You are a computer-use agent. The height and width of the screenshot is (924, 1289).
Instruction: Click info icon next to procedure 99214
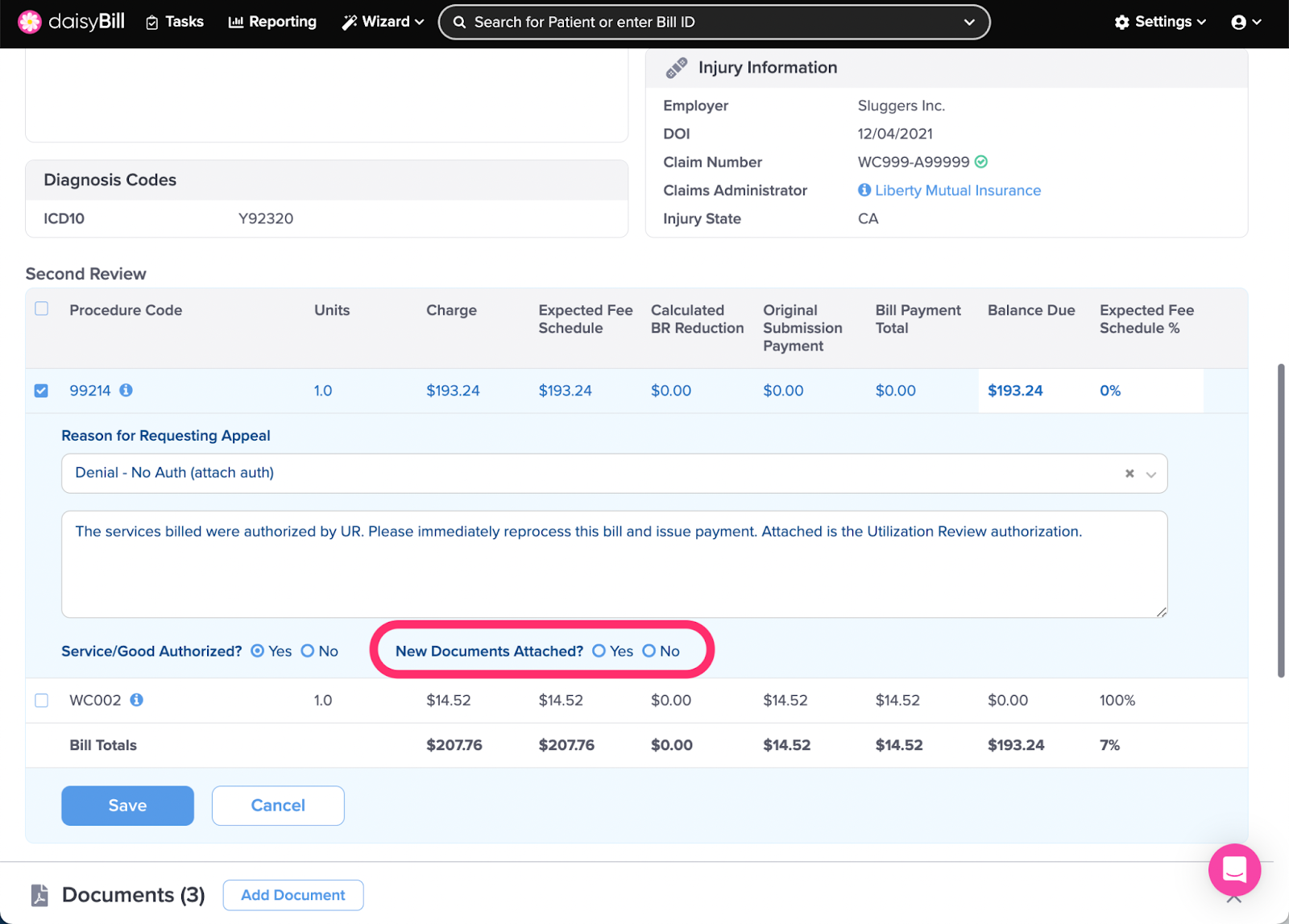[x=126, y=390]
